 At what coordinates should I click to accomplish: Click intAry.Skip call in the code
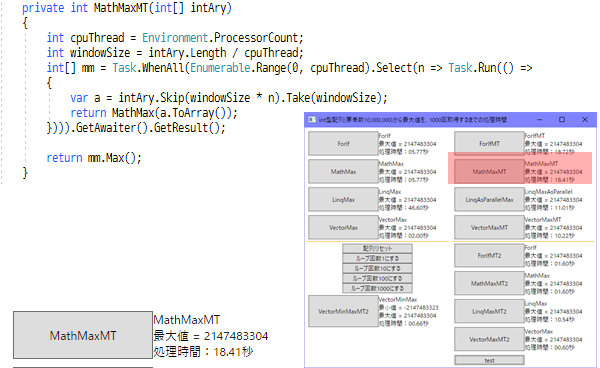(x=151, y=98)
